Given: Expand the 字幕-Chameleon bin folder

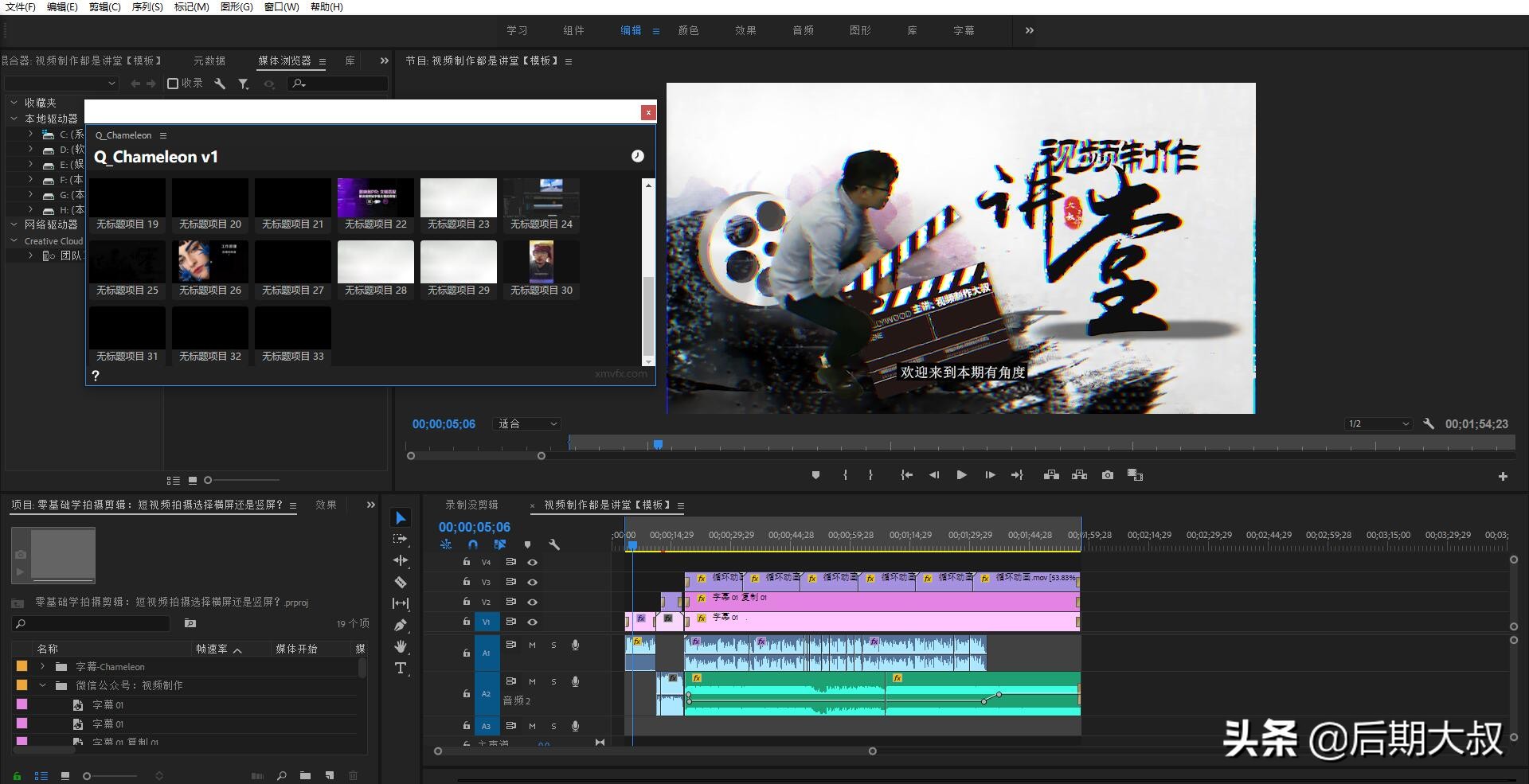Looking at the screenshot, I should pos(42,667).
